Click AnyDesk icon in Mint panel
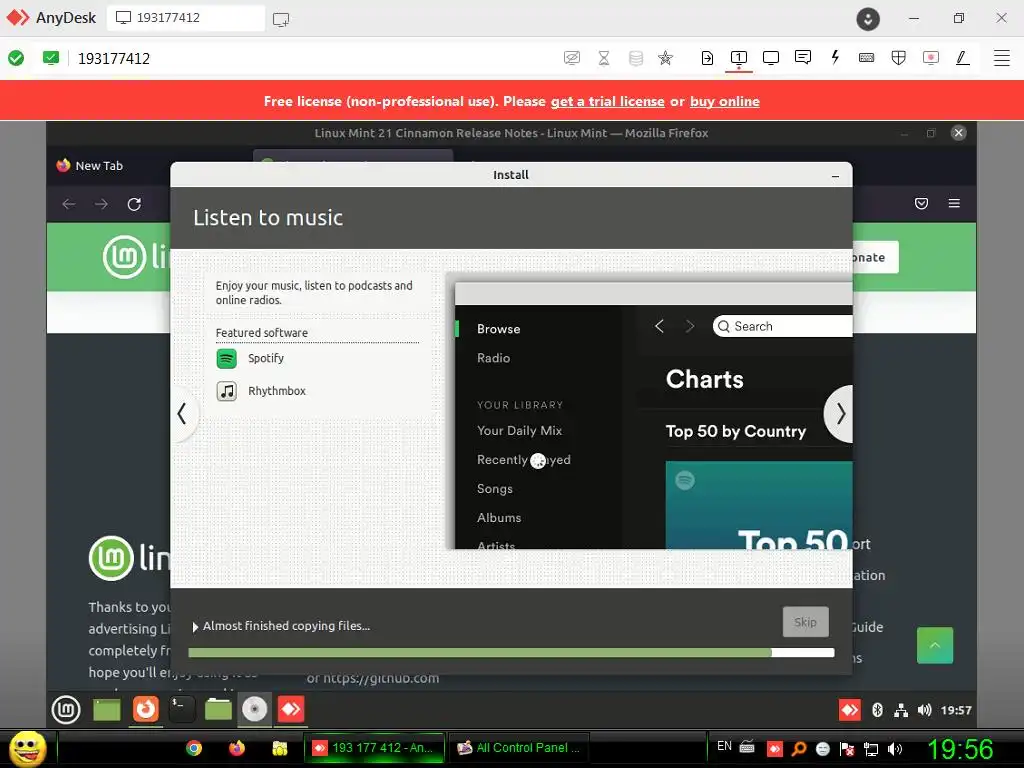This screenshot has width=1024, height=768. tap(291, 709)
